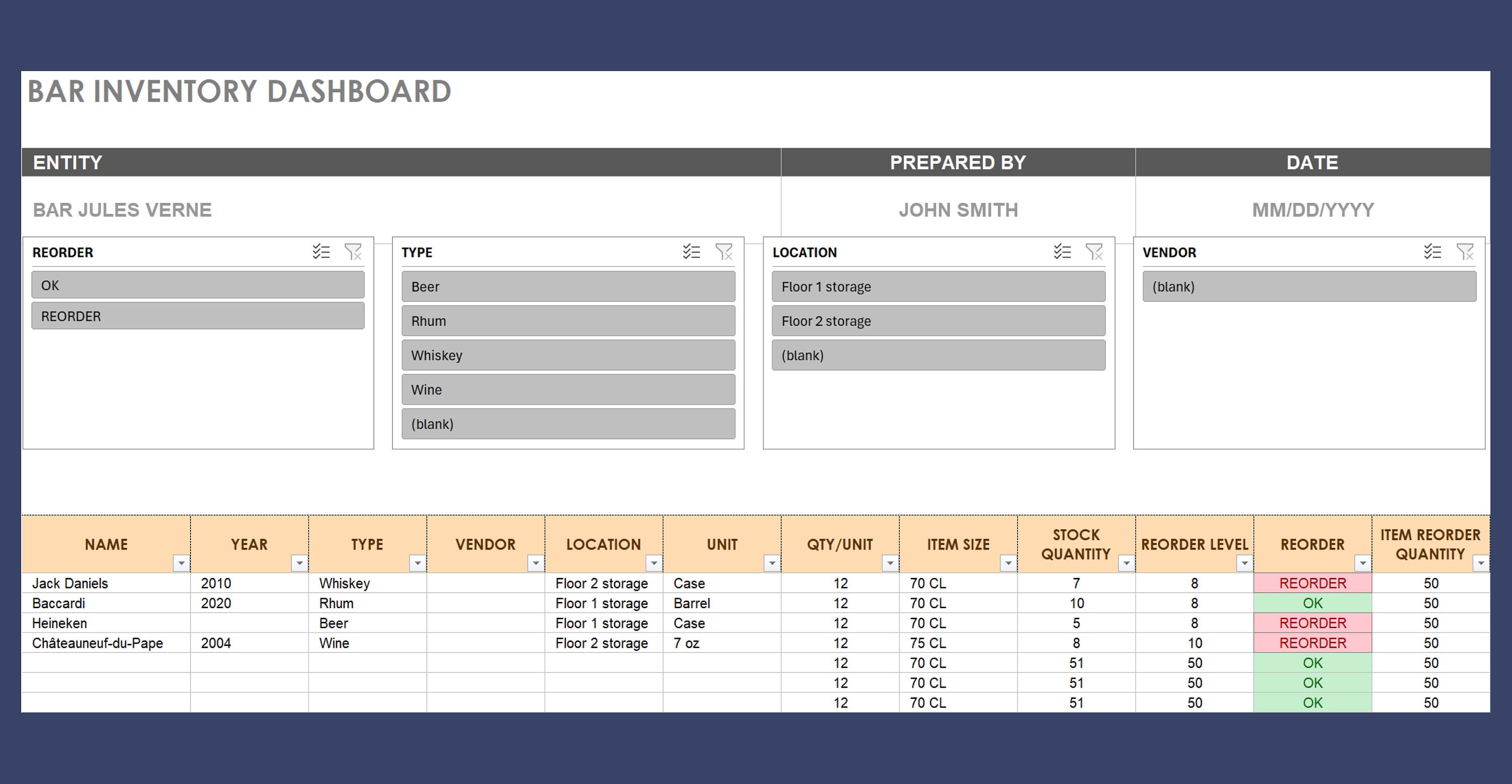Click the Clear Filter icon on the LOCATION slicer
This screenshot has height=784, width=1512.
pos(1095,252)
